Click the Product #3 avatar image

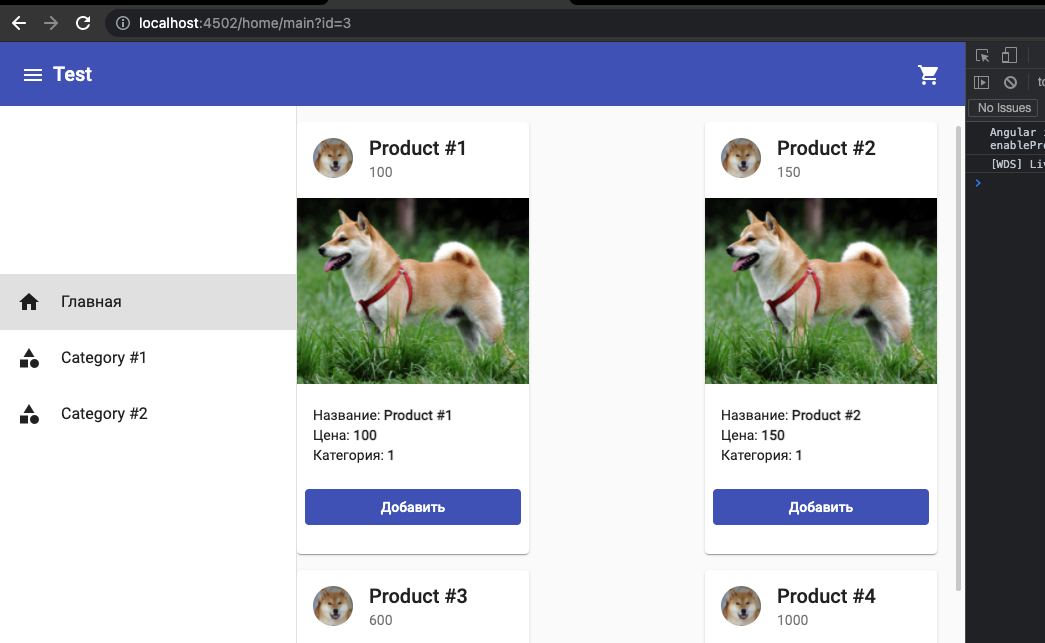[333, 606]
